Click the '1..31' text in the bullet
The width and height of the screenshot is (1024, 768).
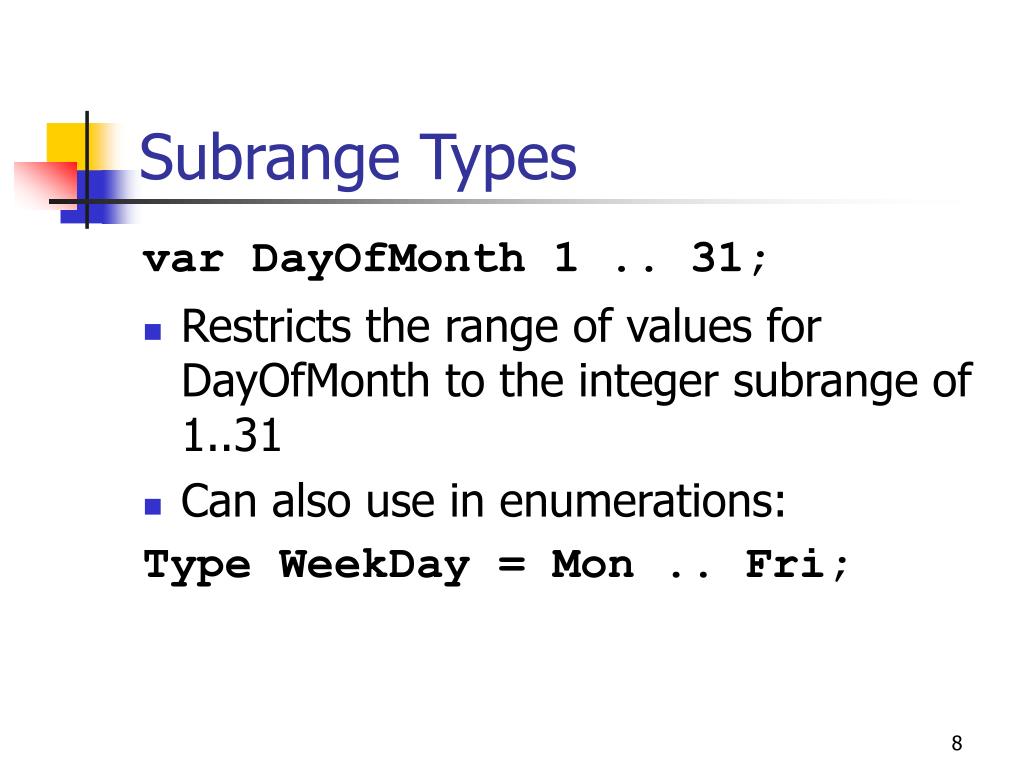point(232,436)
